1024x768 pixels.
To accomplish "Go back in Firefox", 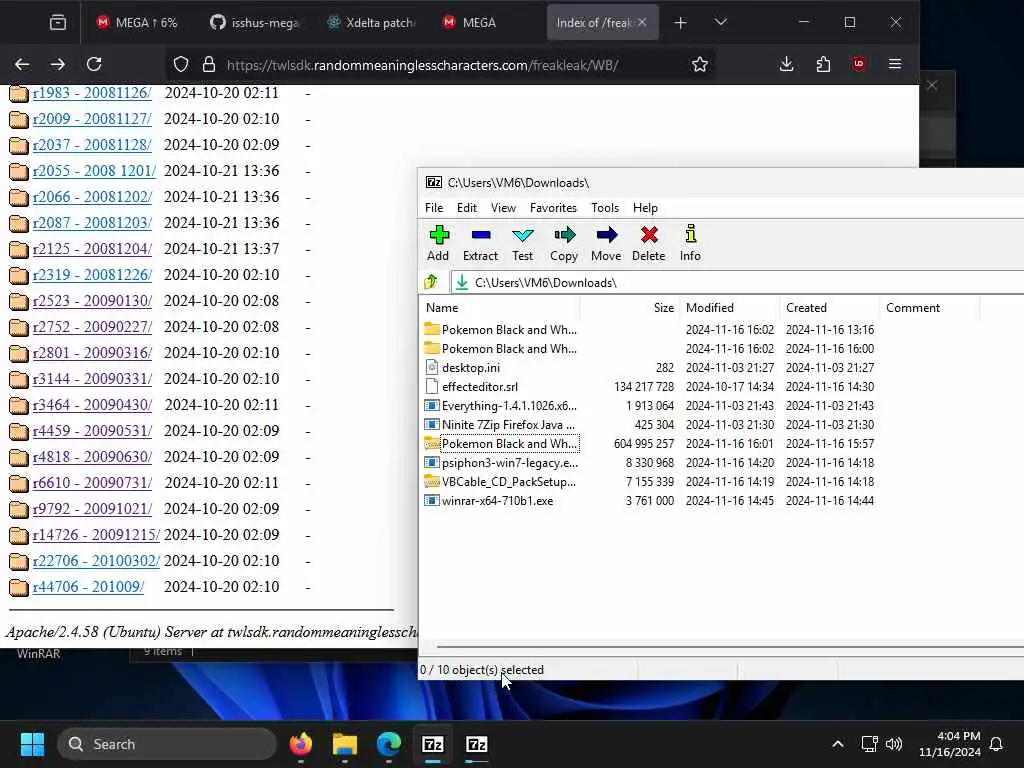I will 22,64.
